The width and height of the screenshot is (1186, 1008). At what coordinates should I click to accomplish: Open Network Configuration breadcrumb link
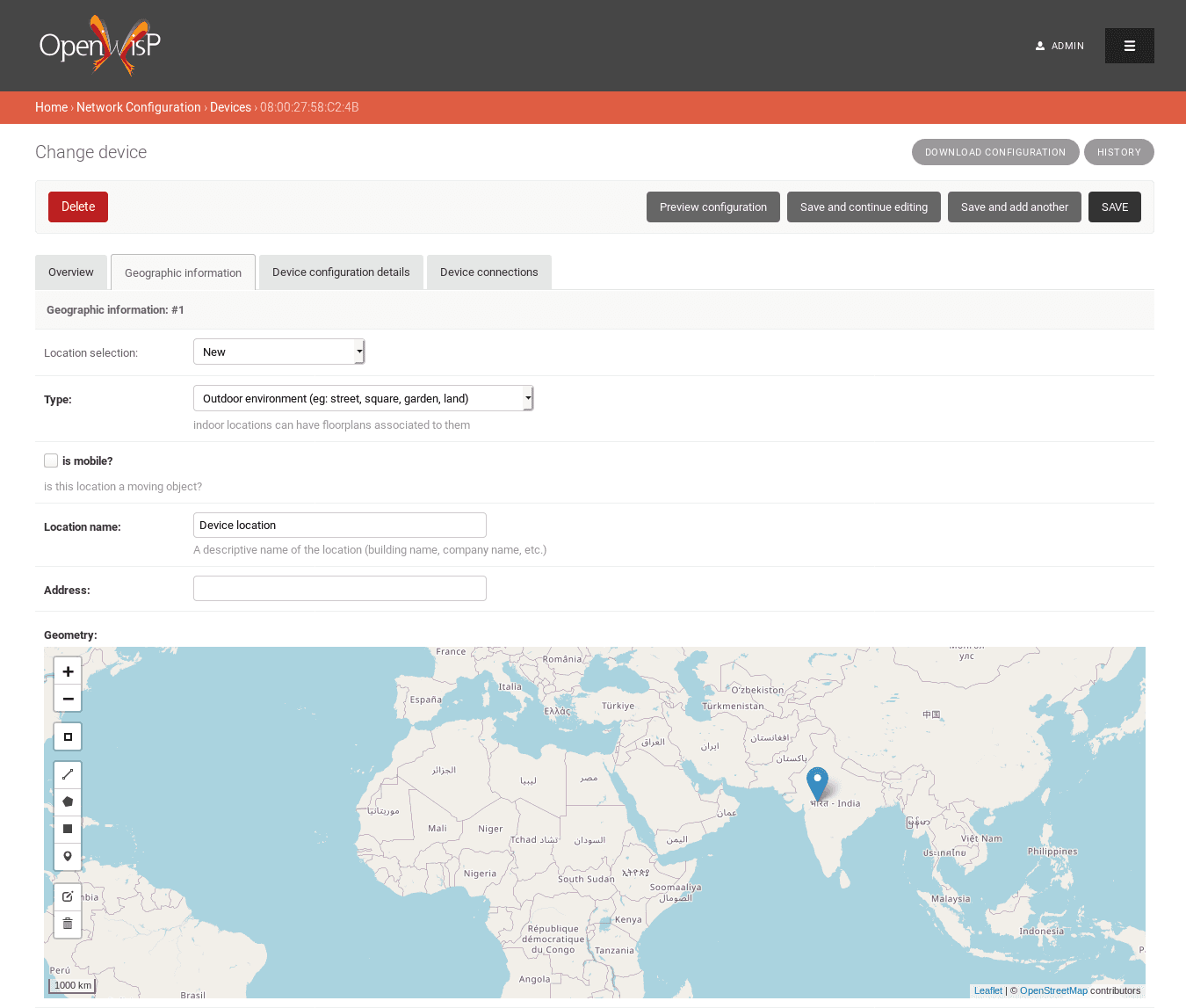(139, 107)
